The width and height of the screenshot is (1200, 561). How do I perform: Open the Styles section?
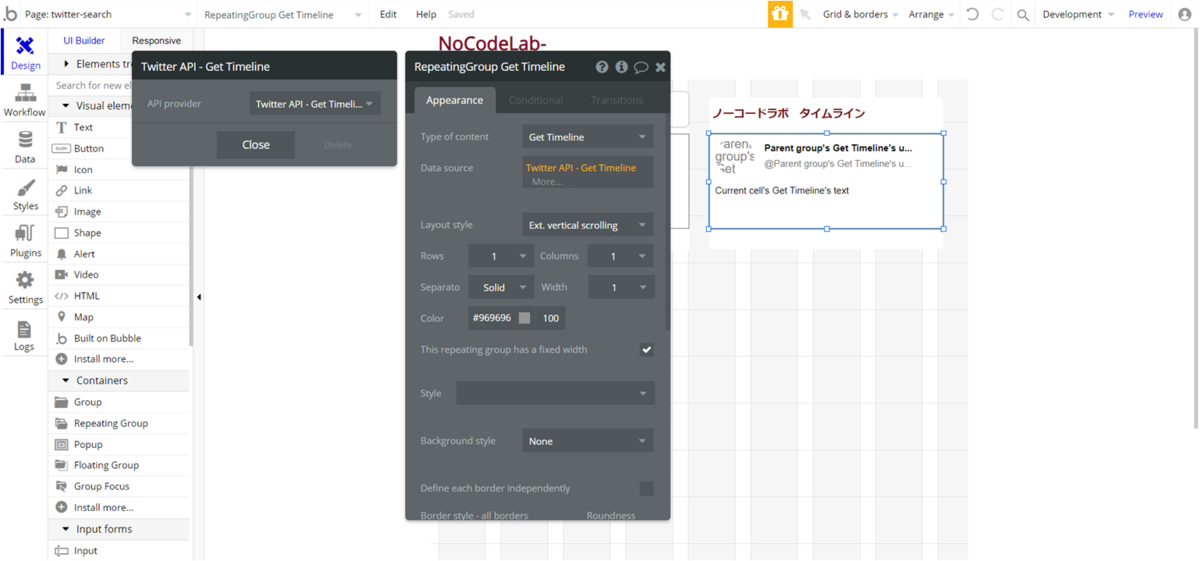(x=25, y=195)
